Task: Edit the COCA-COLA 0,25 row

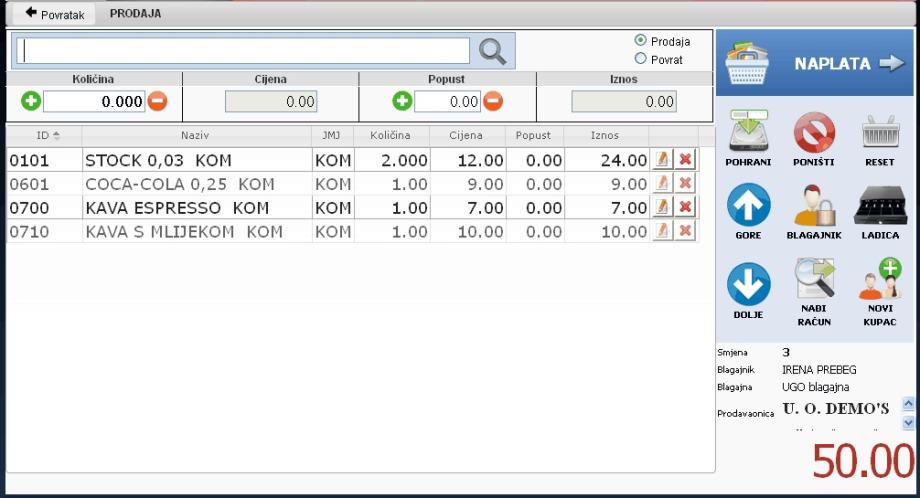Action: click(662, 183)
